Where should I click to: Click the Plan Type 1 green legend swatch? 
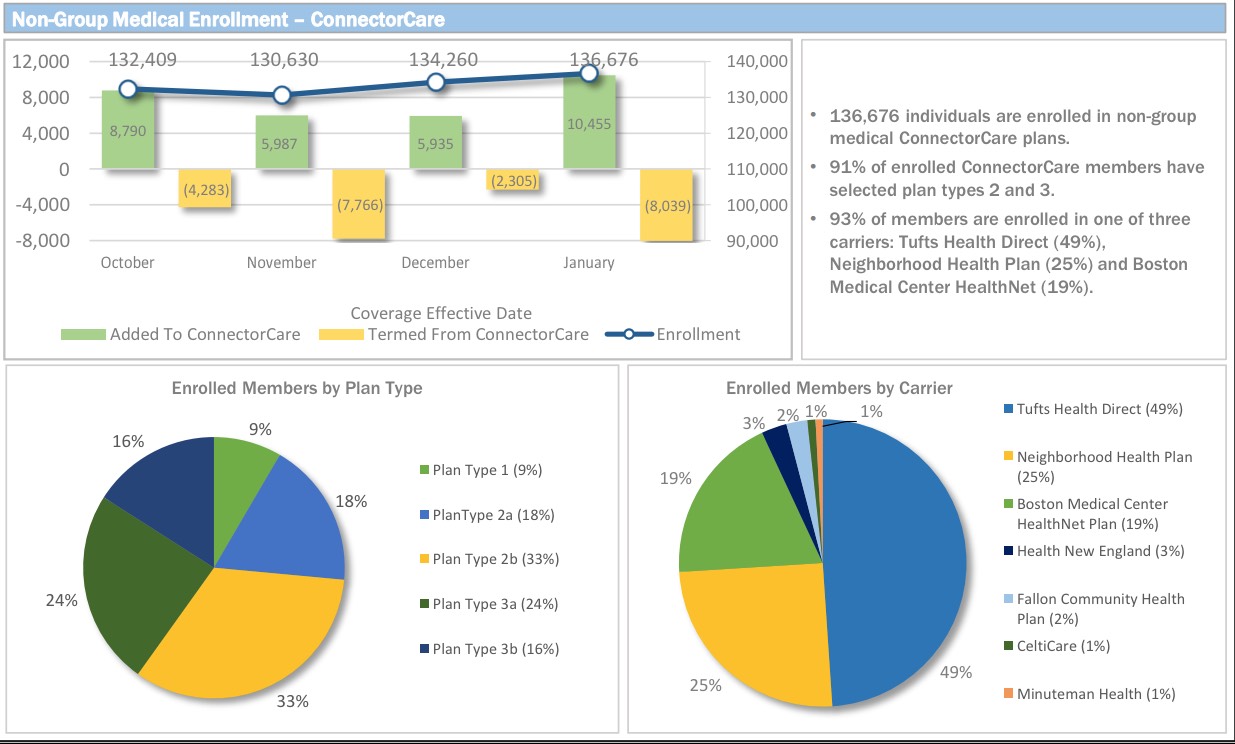click(x=424, y=470)
